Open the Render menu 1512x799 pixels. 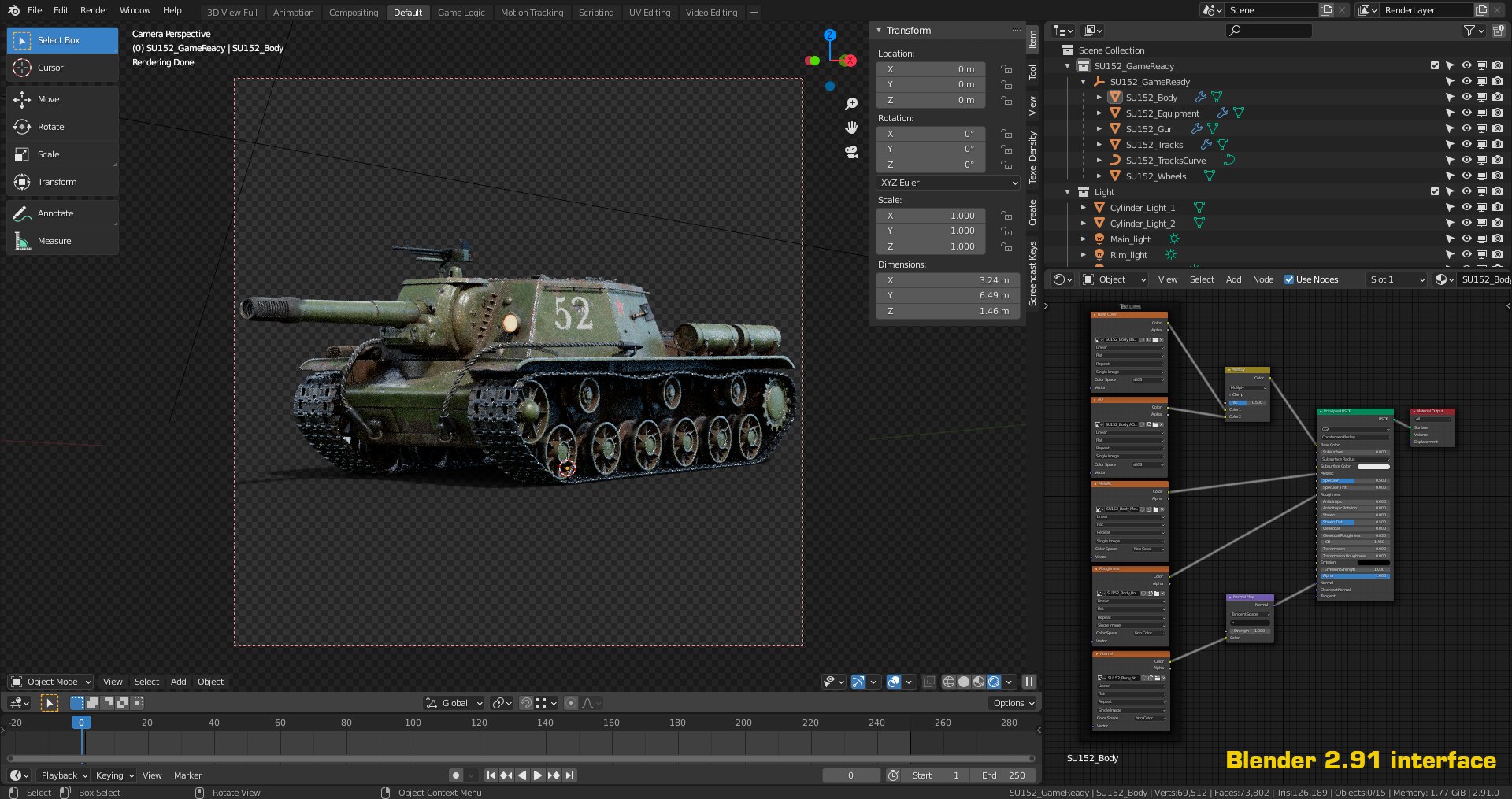click(94, 10)
